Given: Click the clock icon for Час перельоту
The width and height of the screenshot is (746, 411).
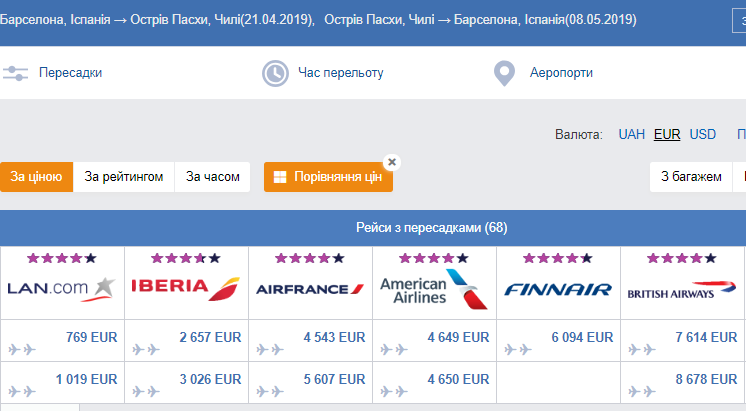Looking at the screenshot, I should tap(275, 73).
